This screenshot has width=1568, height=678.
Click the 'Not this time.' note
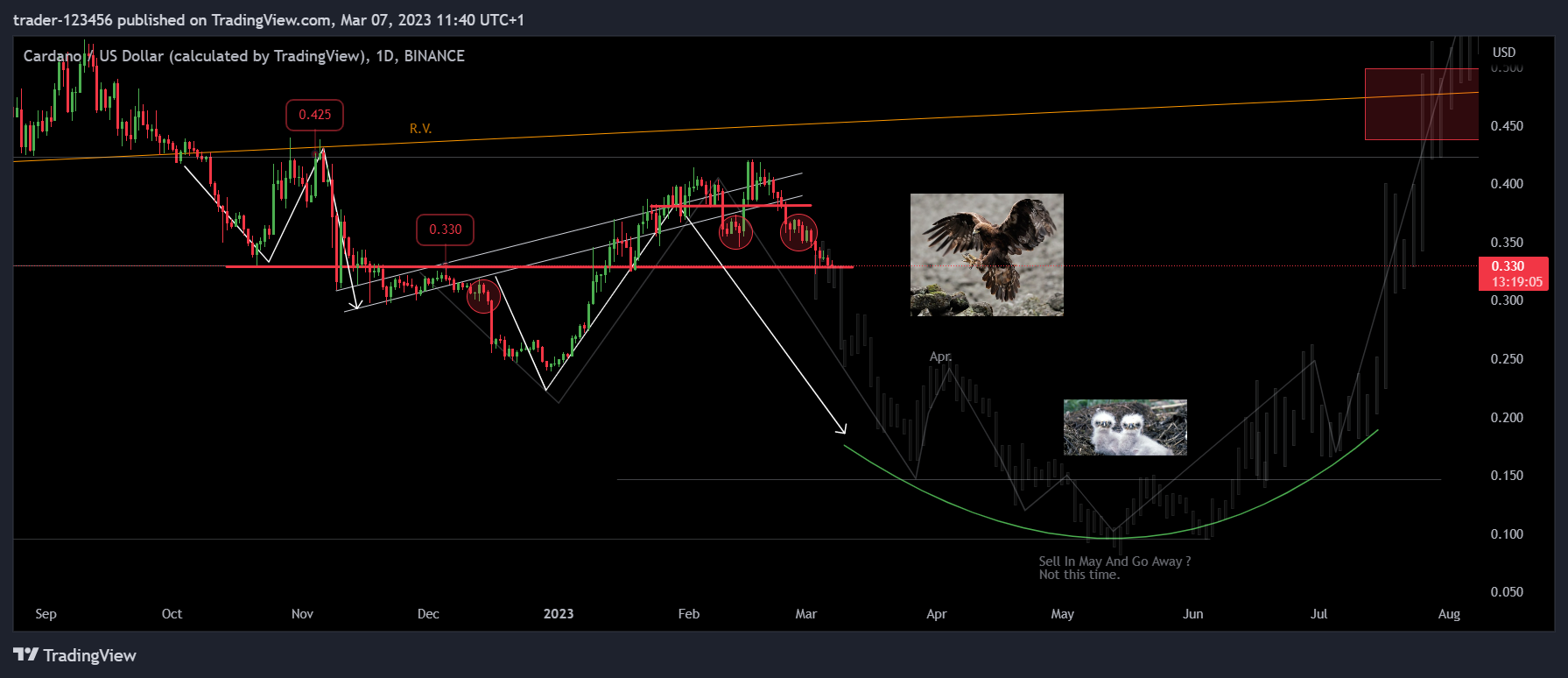tap(1079, 575)
